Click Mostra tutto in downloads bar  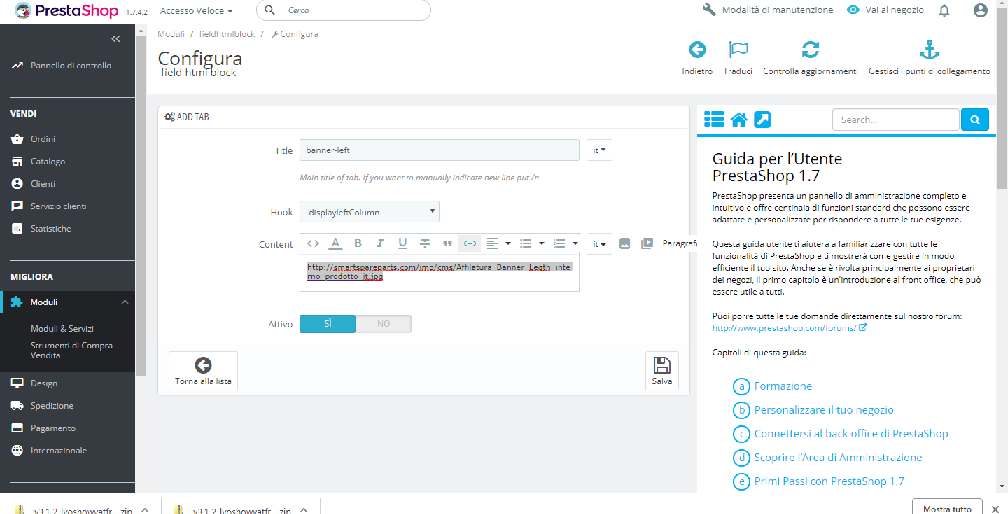(948, 509)
